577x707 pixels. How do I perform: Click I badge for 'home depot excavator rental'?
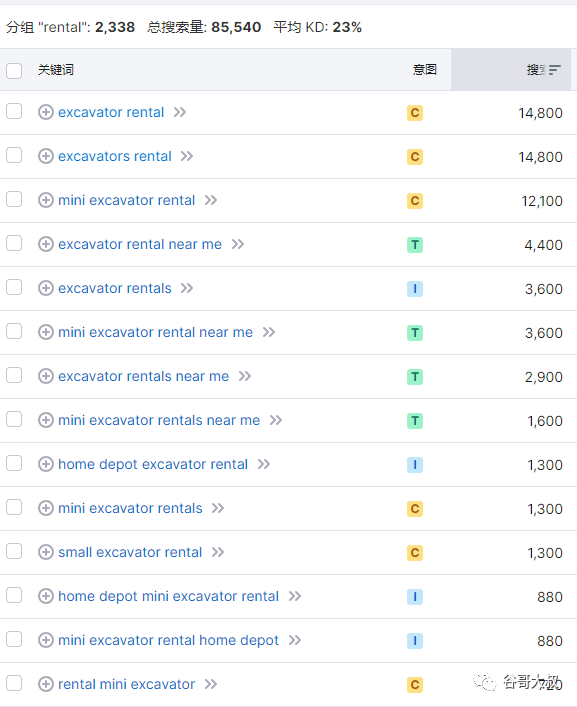tap(415, 464)
